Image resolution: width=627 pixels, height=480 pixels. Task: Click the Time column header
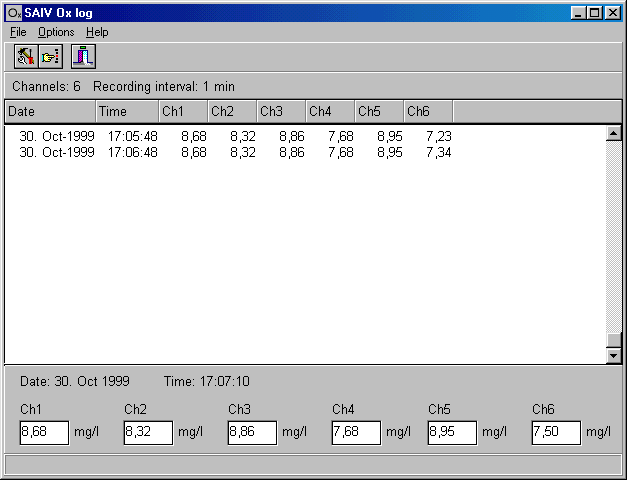pyautogui.click(x=127, y=111)
